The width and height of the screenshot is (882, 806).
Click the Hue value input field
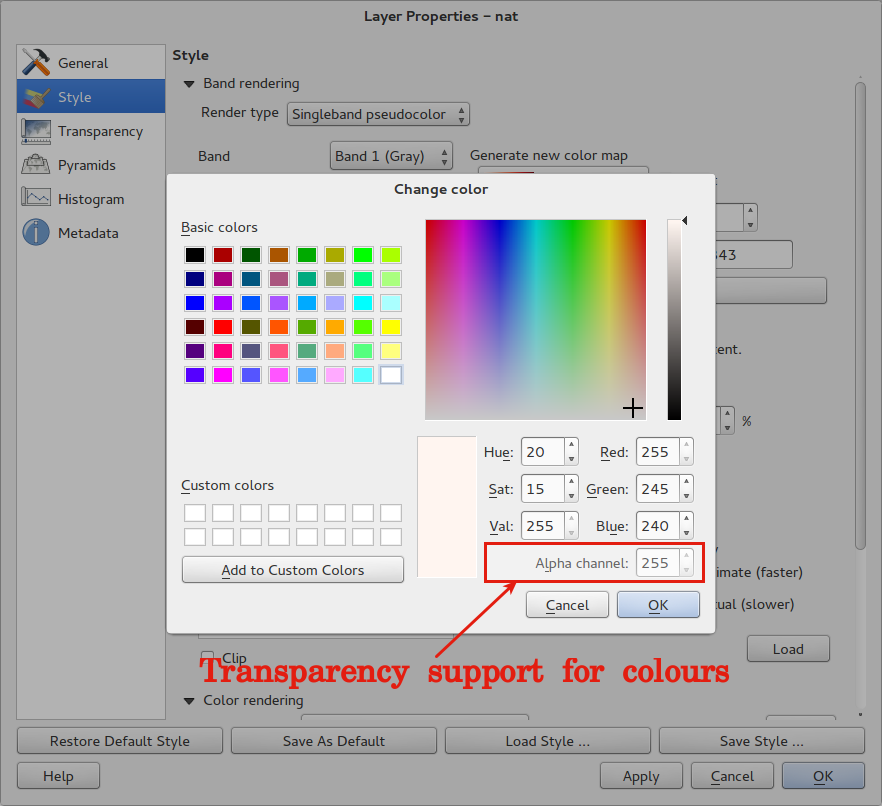point(541,452)
